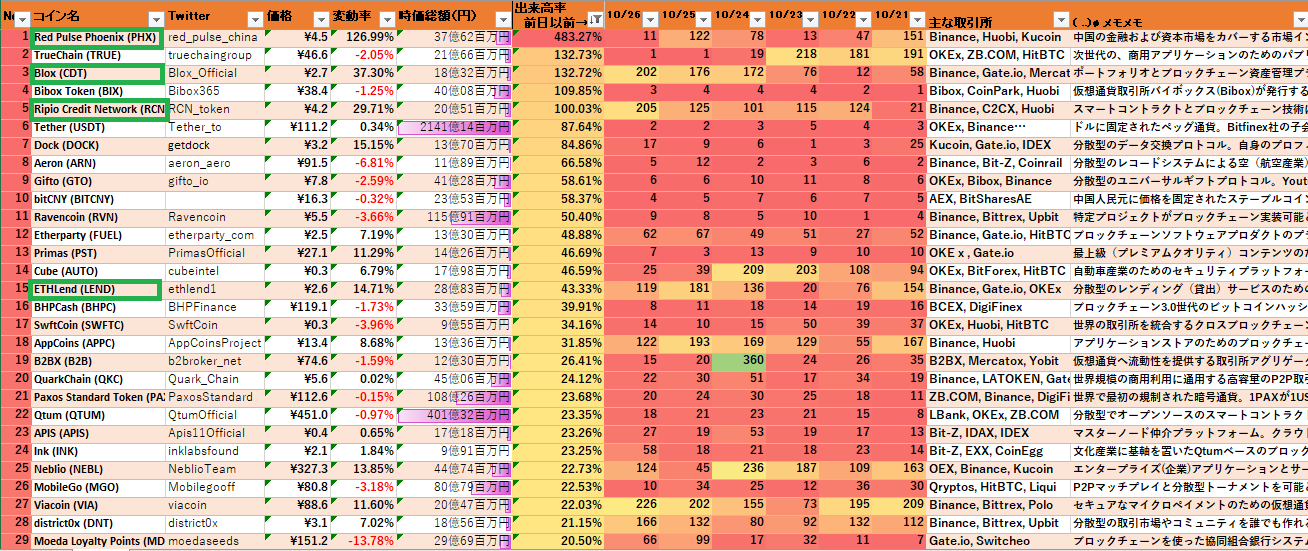
Task: Open the コイン名 column filter dropdown
Action: (x=156, y=19)
